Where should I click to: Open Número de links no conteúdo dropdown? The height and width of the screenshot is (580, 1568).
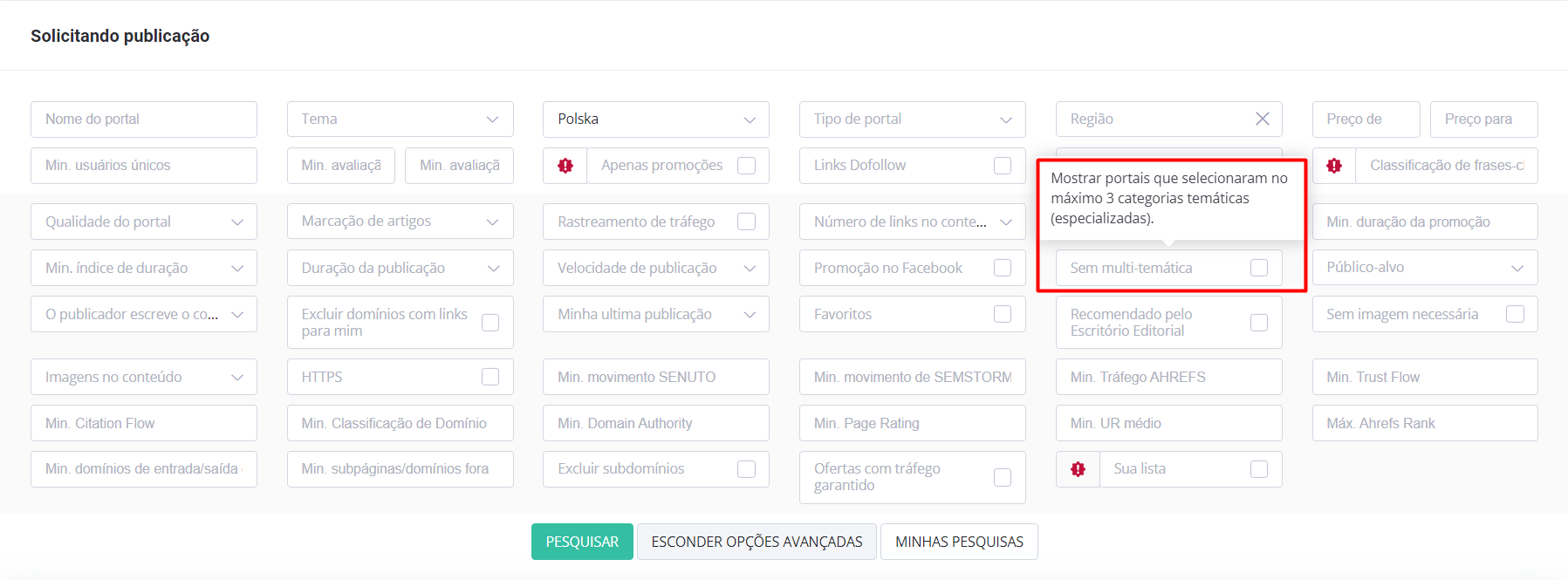coord(913,222)
